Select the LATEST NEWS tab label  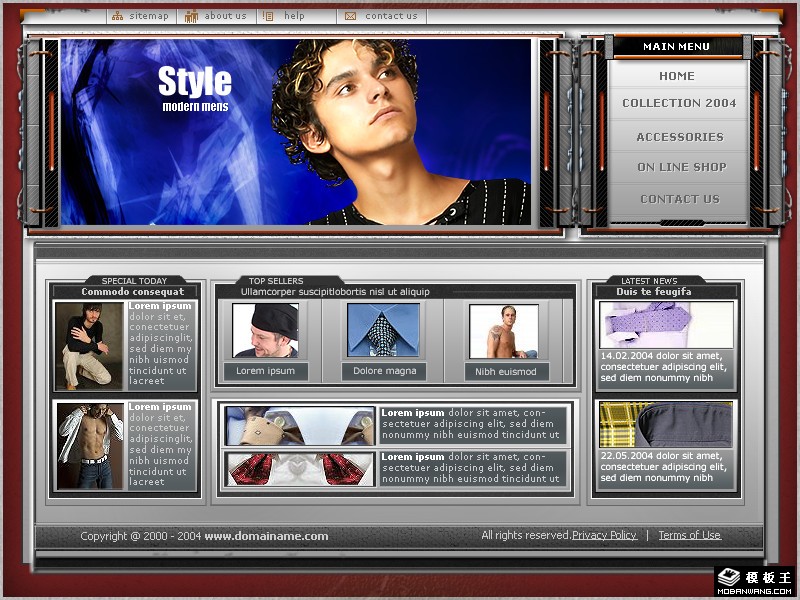(x=649, y=281)
